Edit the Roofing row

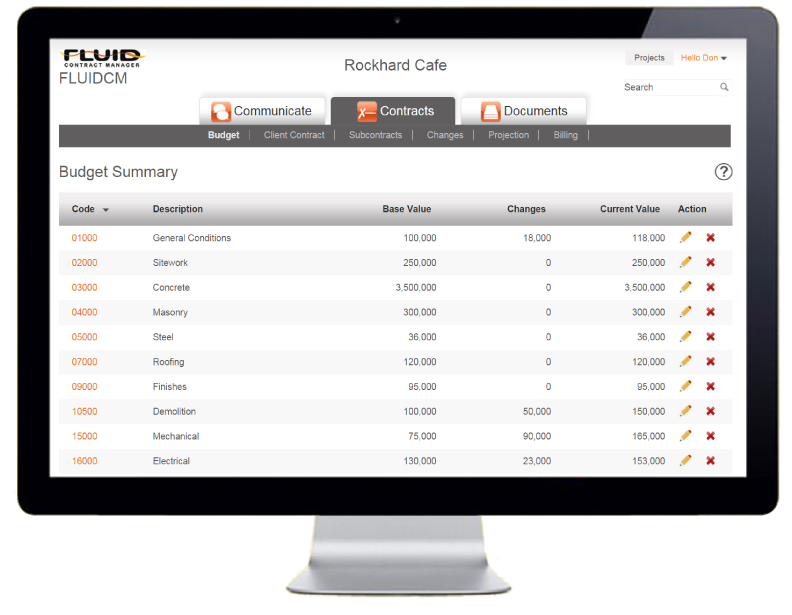(x=685, y=362)
